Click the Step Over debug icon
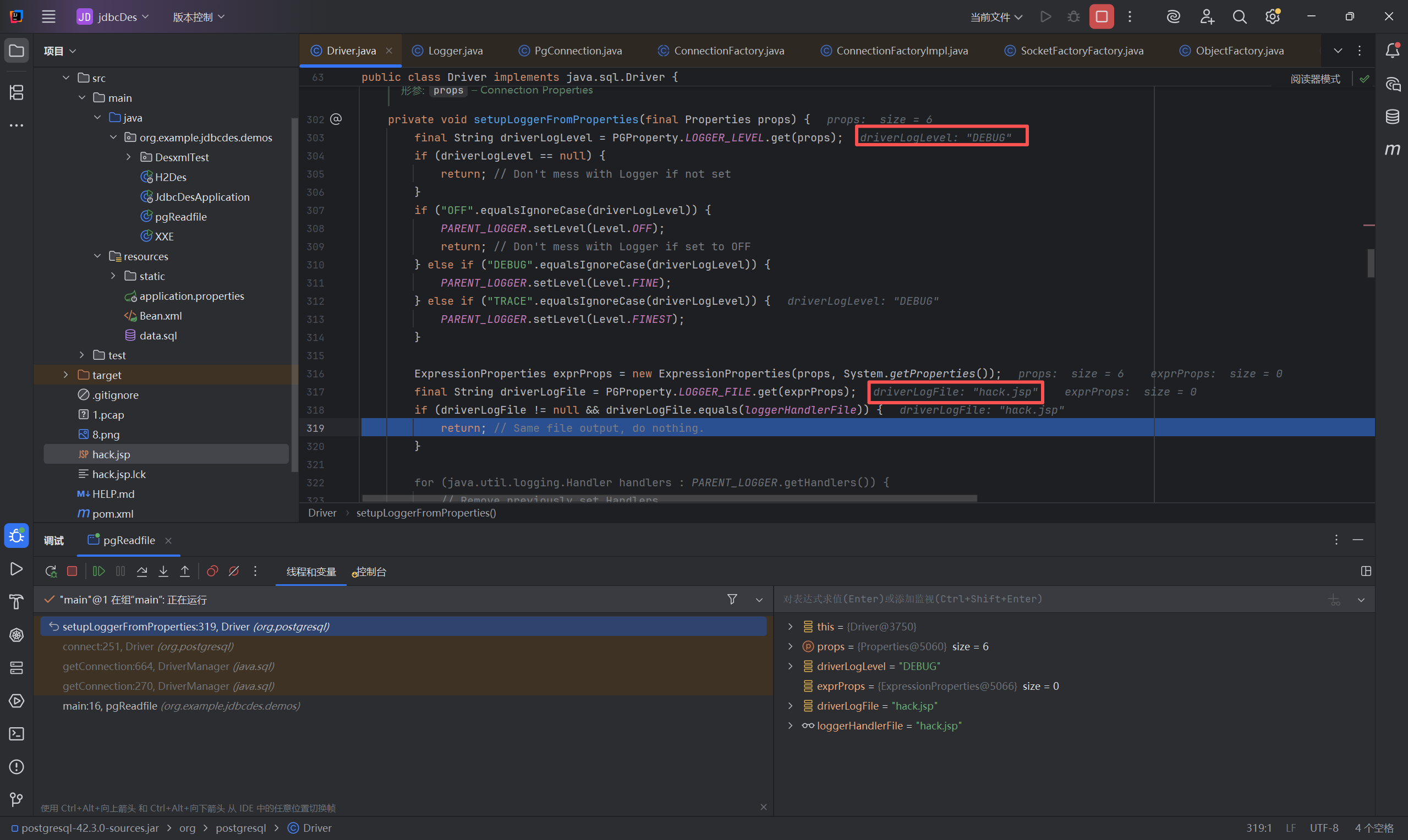Image resolution: width=1408 pixels, height=840 pixels. tap(142, 571)
